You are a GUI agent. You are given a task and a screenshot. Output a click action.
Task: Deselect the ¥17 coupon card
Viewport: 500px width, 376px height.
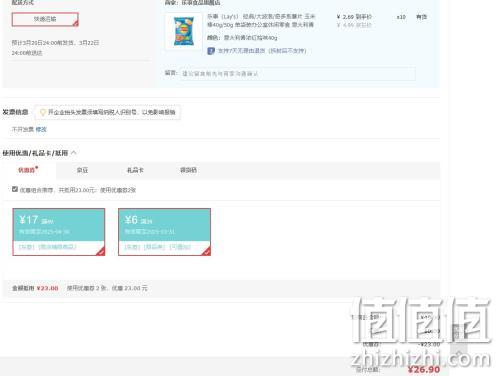(x=59, y=232)
